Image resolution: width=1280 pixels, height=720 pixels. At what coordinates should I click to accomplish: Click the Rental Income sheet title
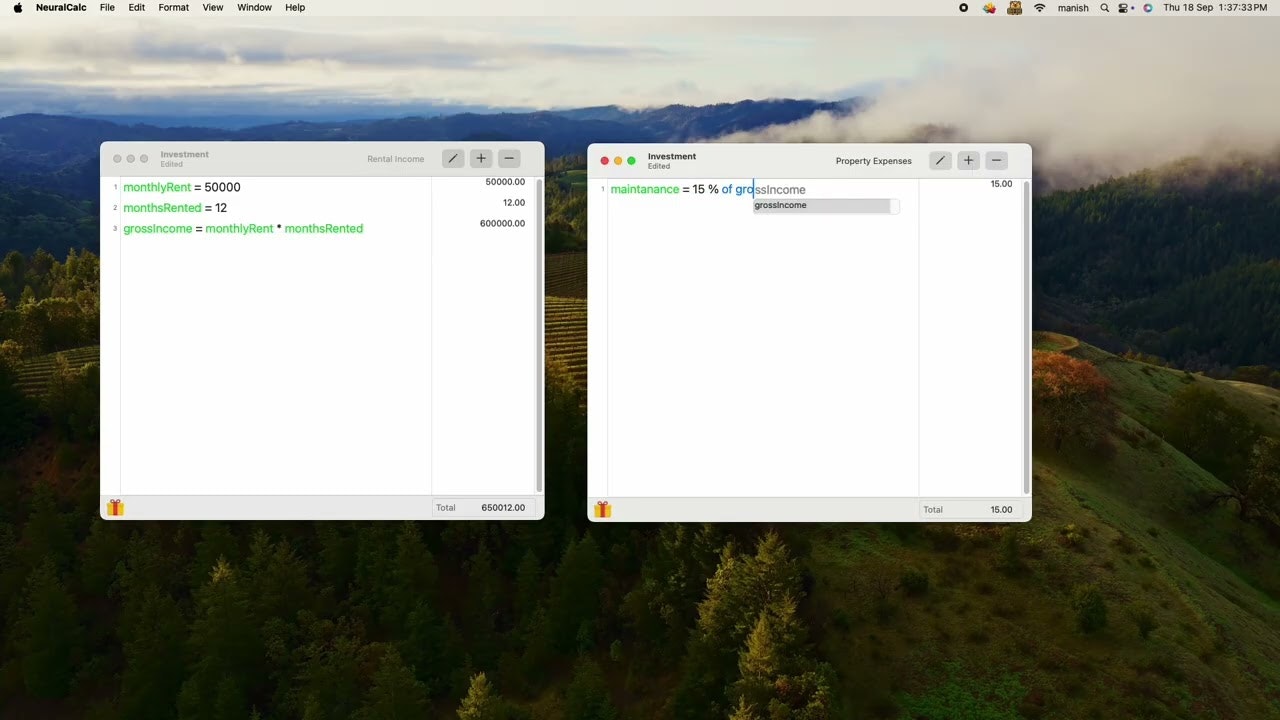pos(396,159)
